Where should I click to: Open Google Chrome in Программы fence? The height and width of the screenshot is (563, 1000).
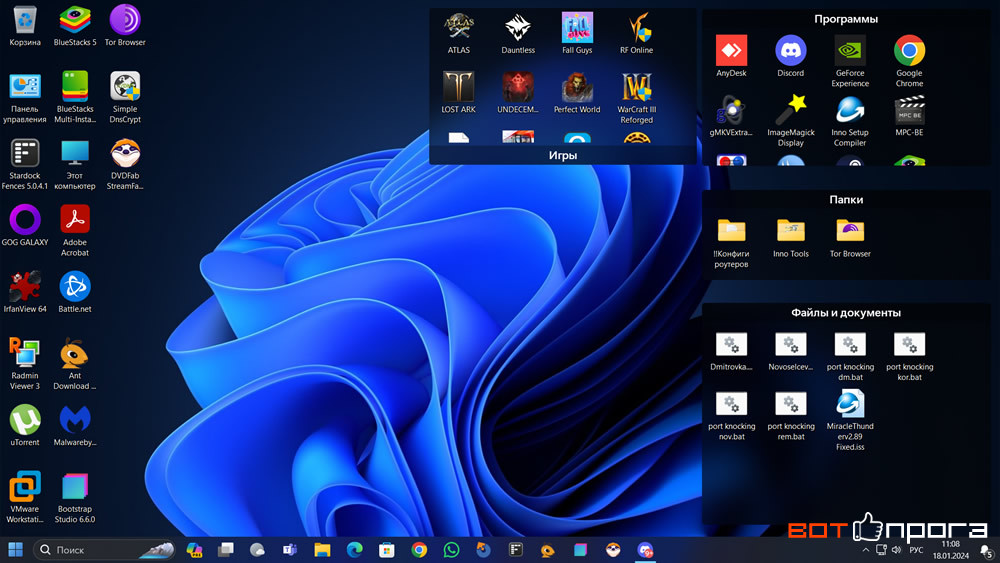pyautogui.click(x=909, y=62)
